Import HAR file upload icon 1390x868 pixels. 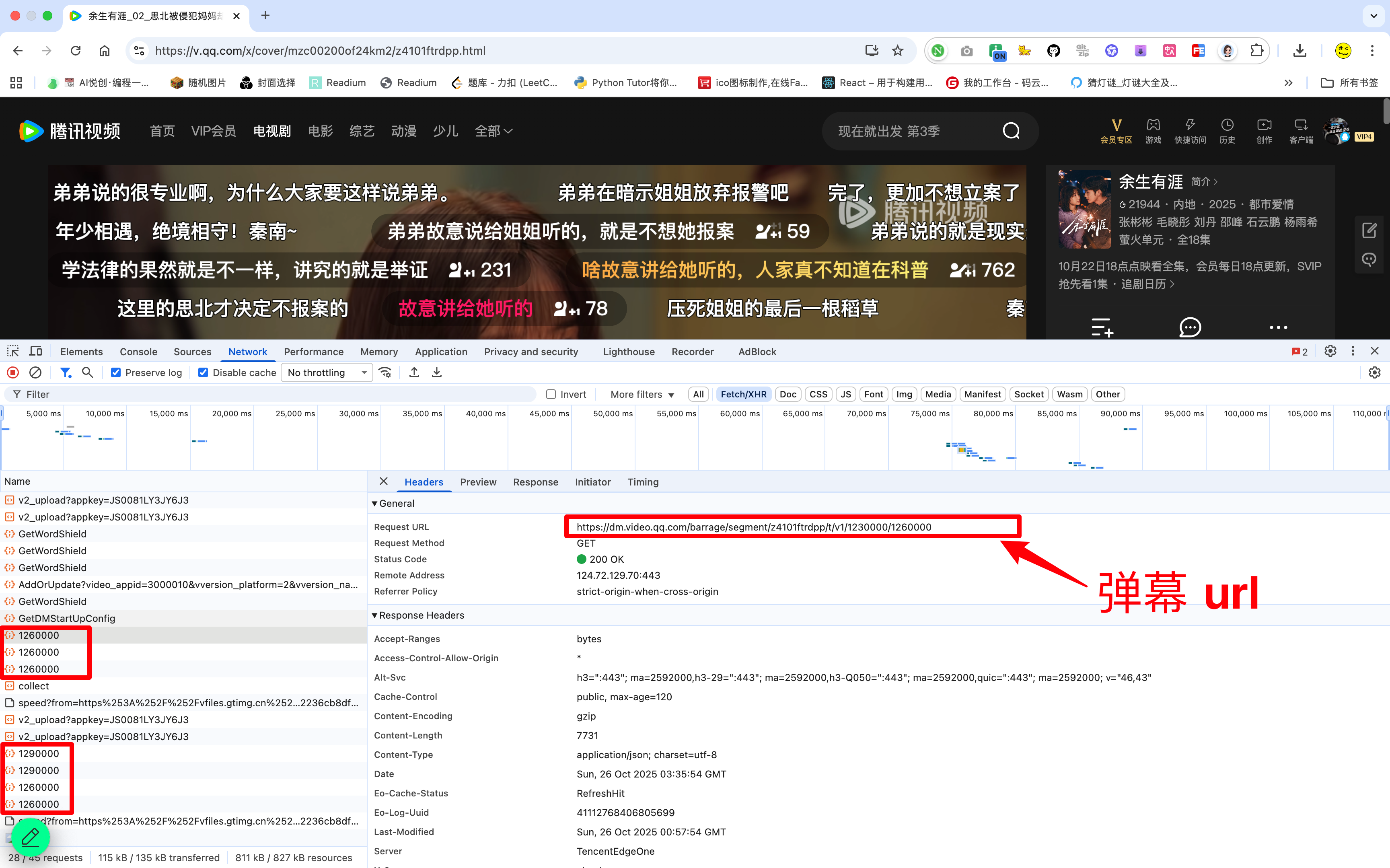(x=414, y=372)
